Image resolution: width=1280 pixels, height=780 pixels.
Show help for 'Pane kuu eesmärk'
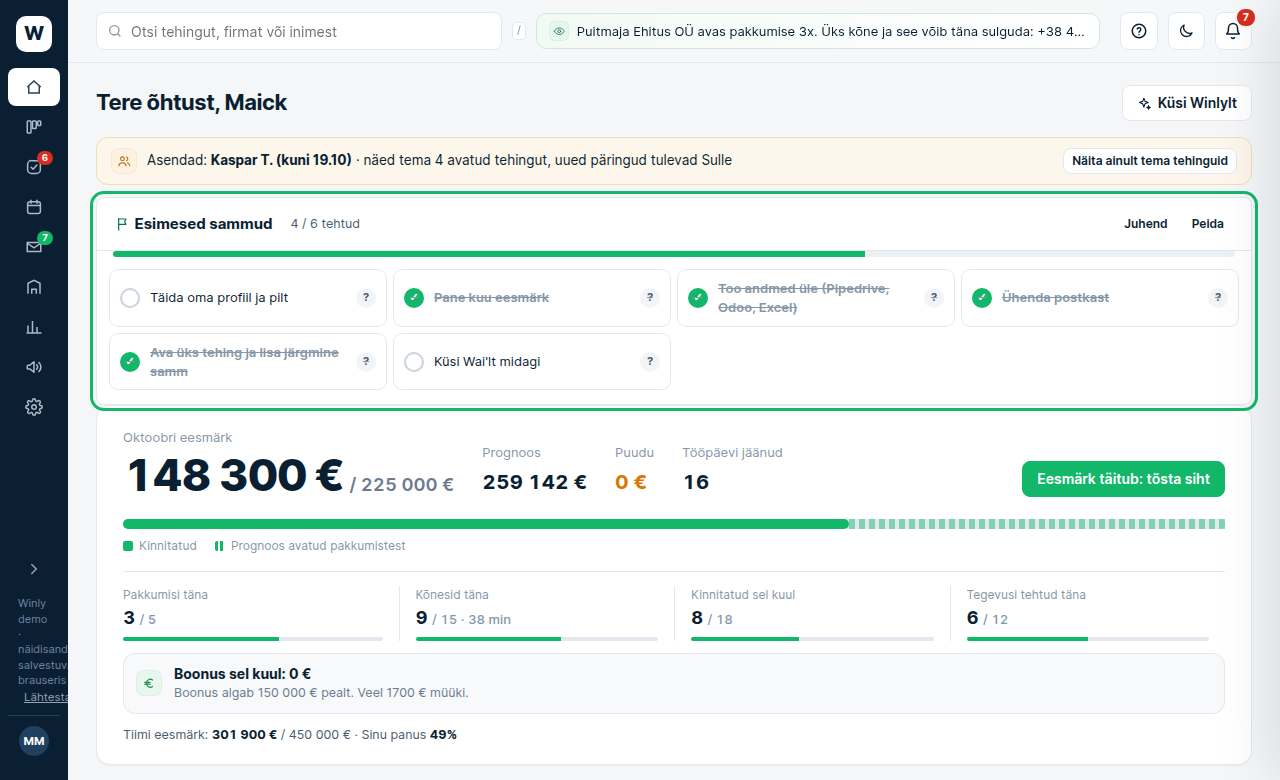650,298
